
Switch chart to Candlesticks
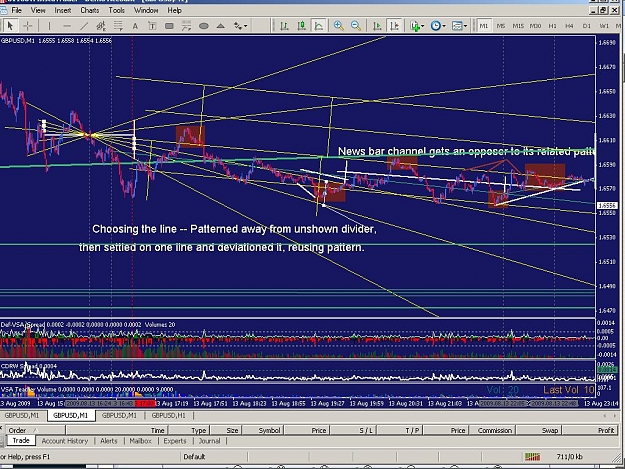coord(301,26)
